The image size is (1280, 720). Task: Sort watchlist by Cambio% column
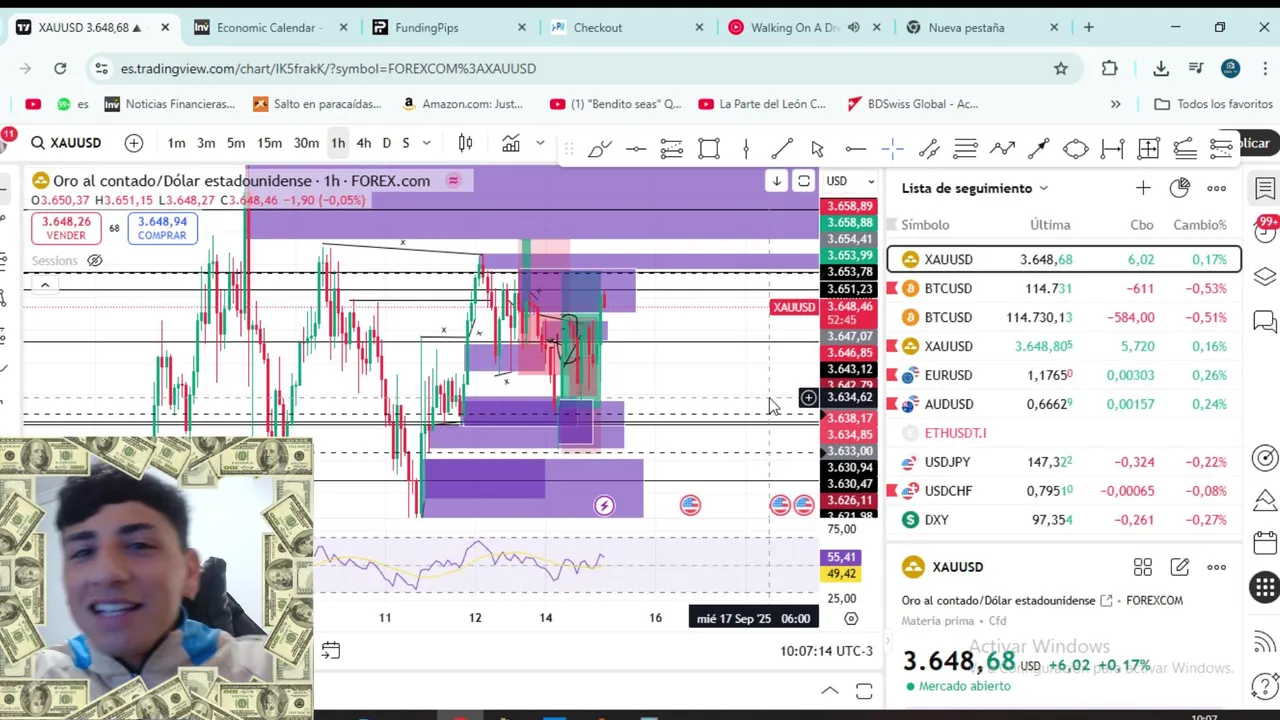pos(1200,225)
